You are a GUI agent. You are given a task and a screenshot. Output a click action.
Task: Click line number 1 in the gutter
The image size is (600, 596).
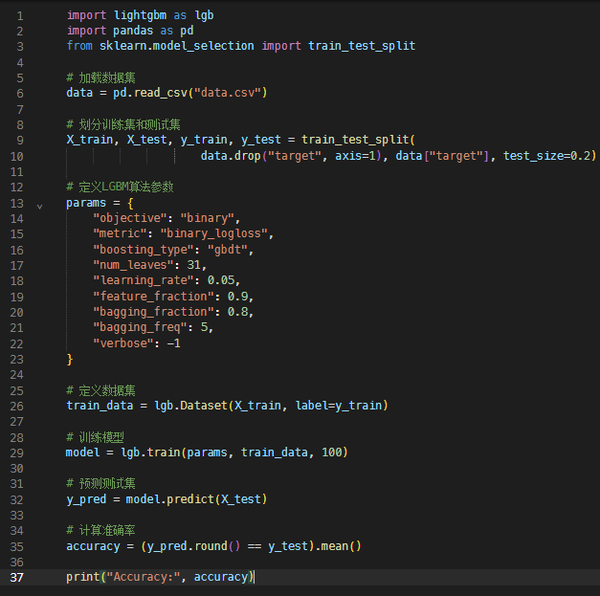pyautogui.click(x=19, y=16)
